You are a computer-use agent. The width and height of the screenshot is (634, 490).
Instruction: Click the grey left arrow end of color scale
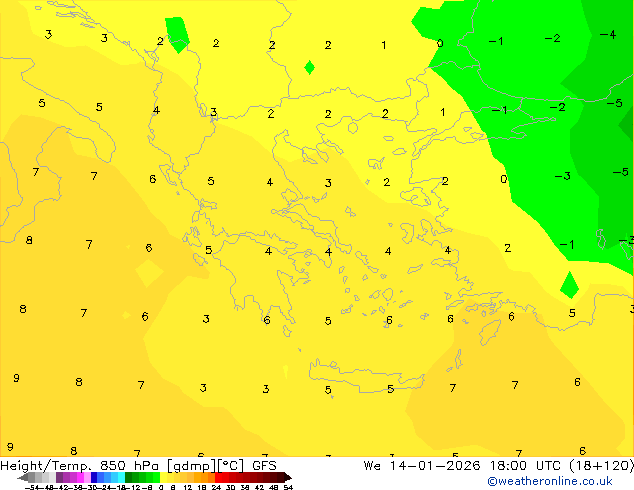click(23, 477)
